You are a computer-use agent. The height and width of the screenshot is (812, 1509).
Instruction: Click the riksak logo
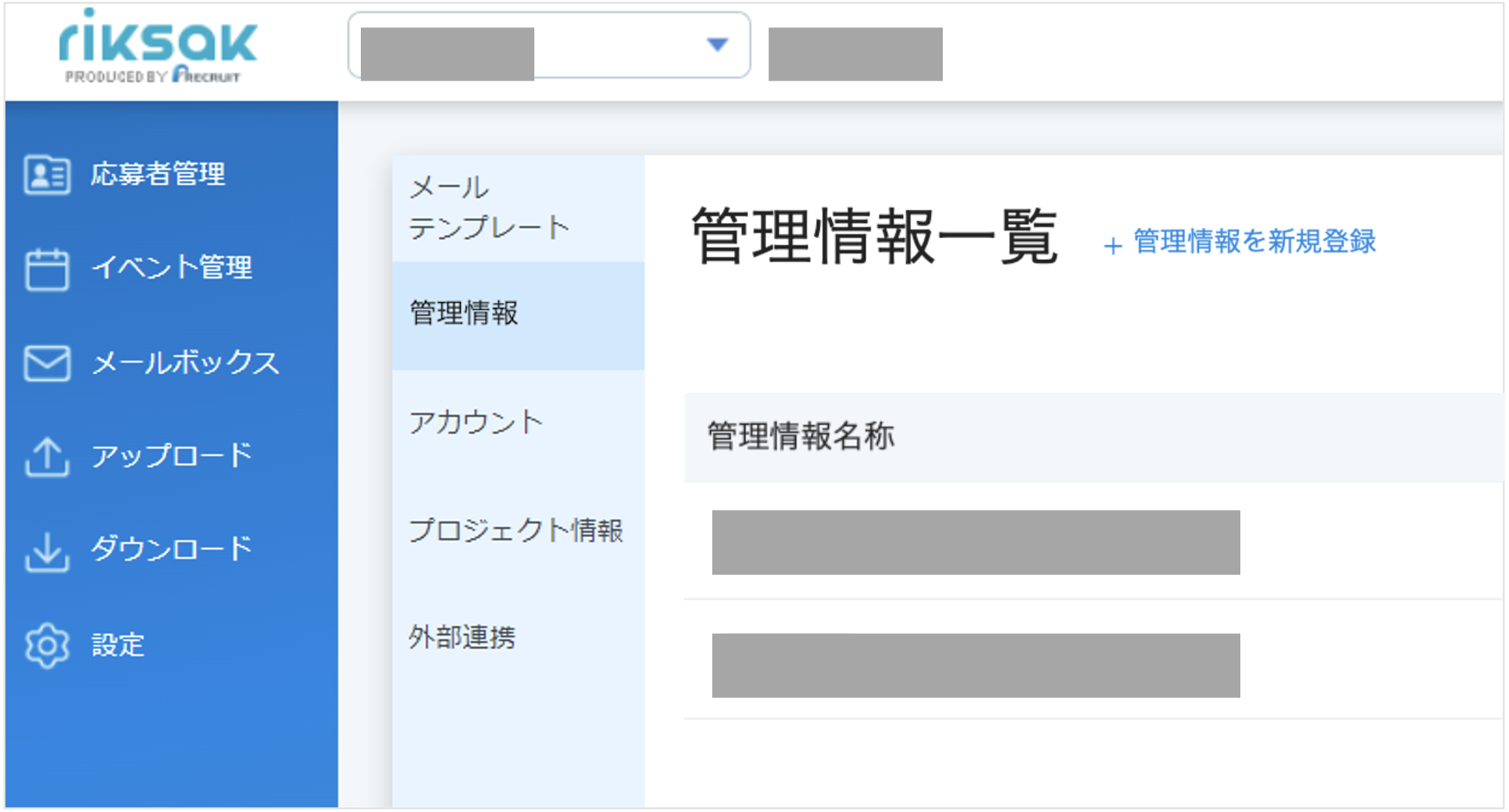158,46
